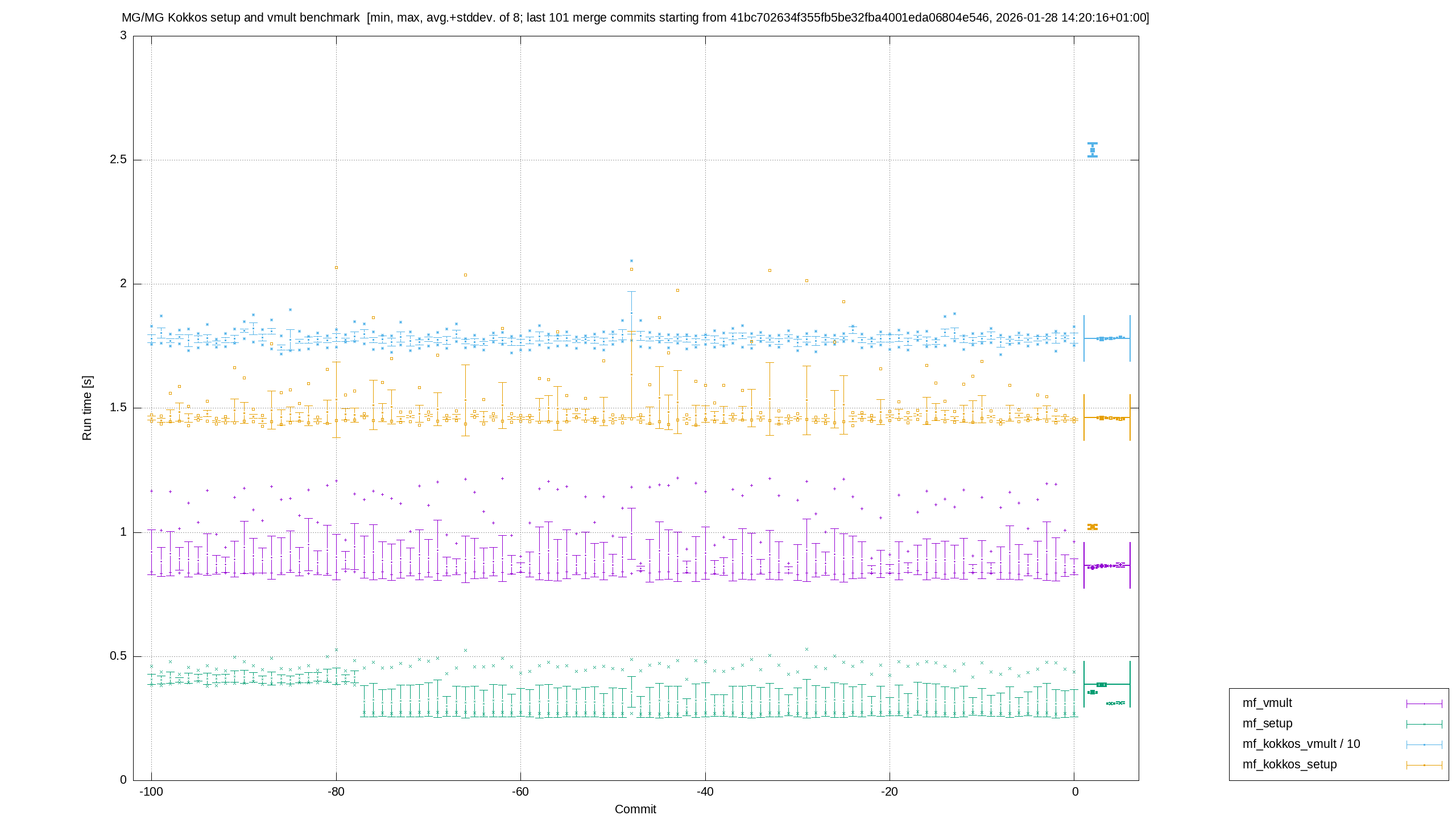Click the orange outlier square above 2 at commit -80
1456x819 pixels.
click(x=336, y=267)
